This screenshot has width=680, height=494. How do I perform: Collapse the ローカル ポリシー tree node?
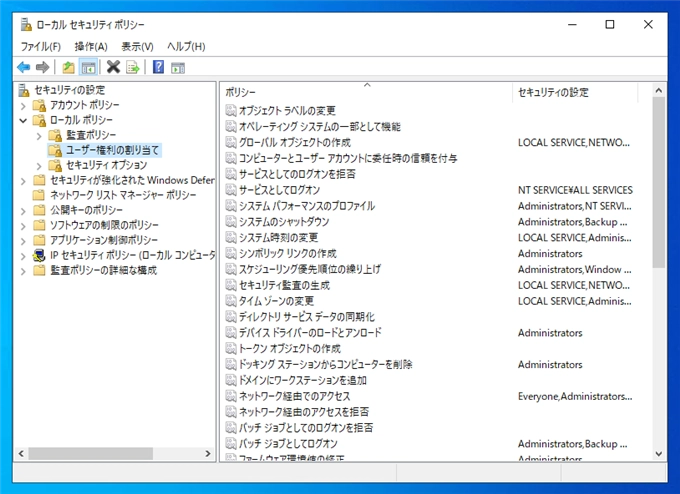[x=23, y=121]
